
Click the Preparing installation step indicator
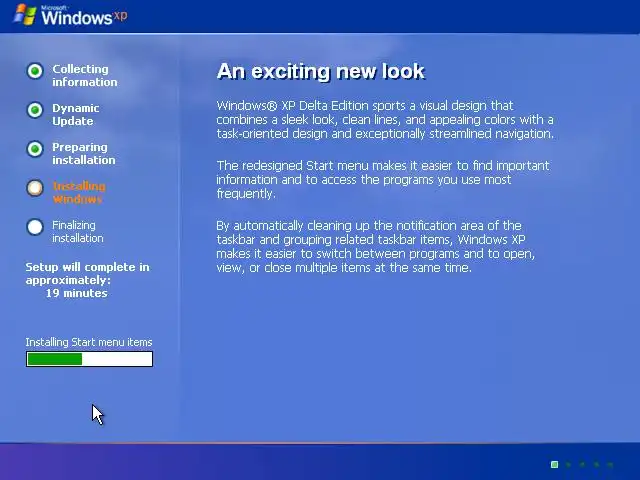click(35, 149)
